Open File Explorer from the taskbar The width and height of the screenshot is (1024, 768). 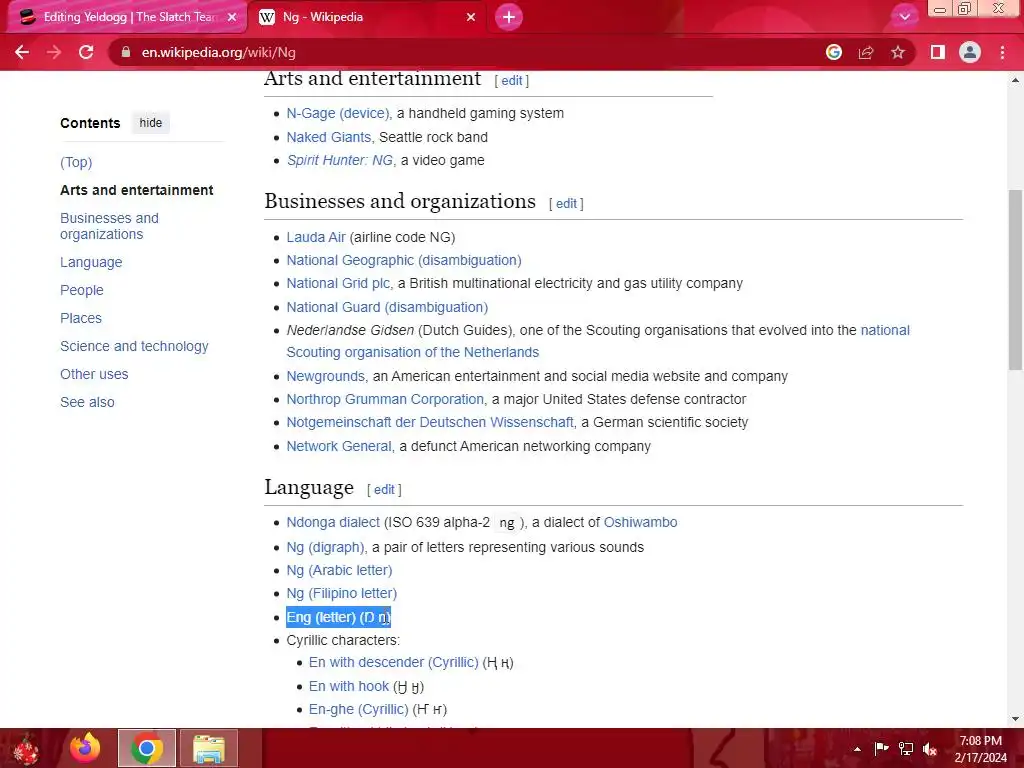[209, 748]
